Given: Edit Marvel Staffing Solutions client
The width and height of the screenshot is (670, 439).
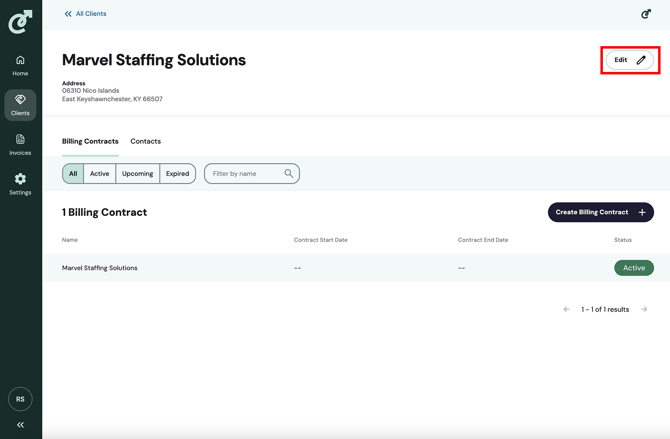Looking at the screenshot, I should tap(629, 60).
